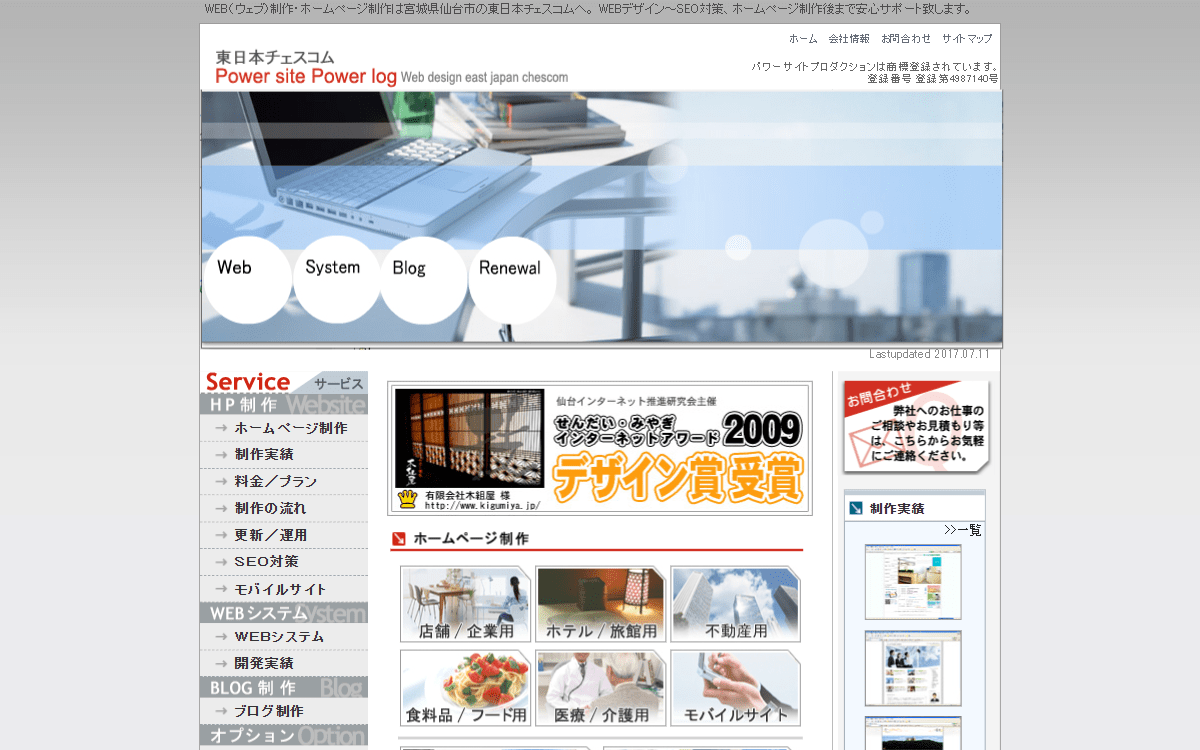Image resolution: width=1200 pixels, height=750 pixels.
Task: Open ホームページ制作 in the service sidebar
Action: point(284,428)
